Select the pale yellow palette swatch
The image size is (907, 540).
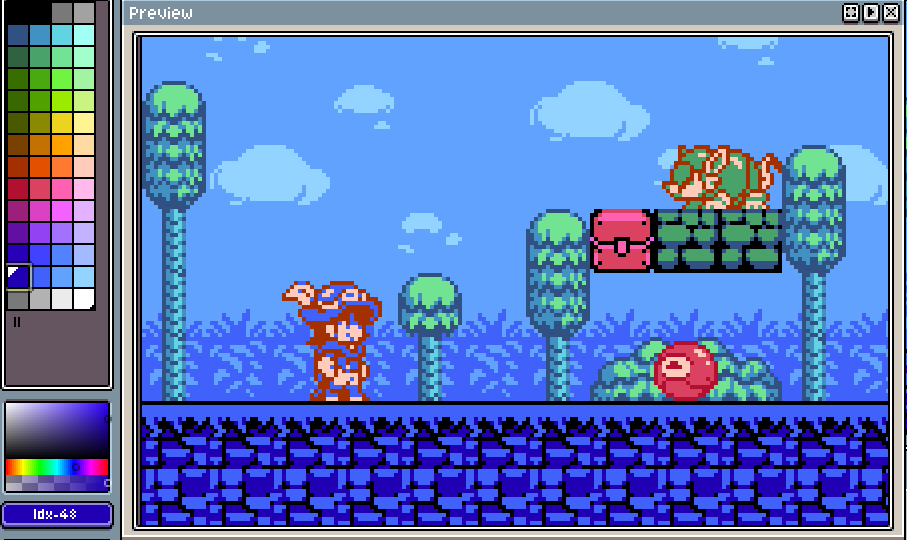[x=84, y=123]
